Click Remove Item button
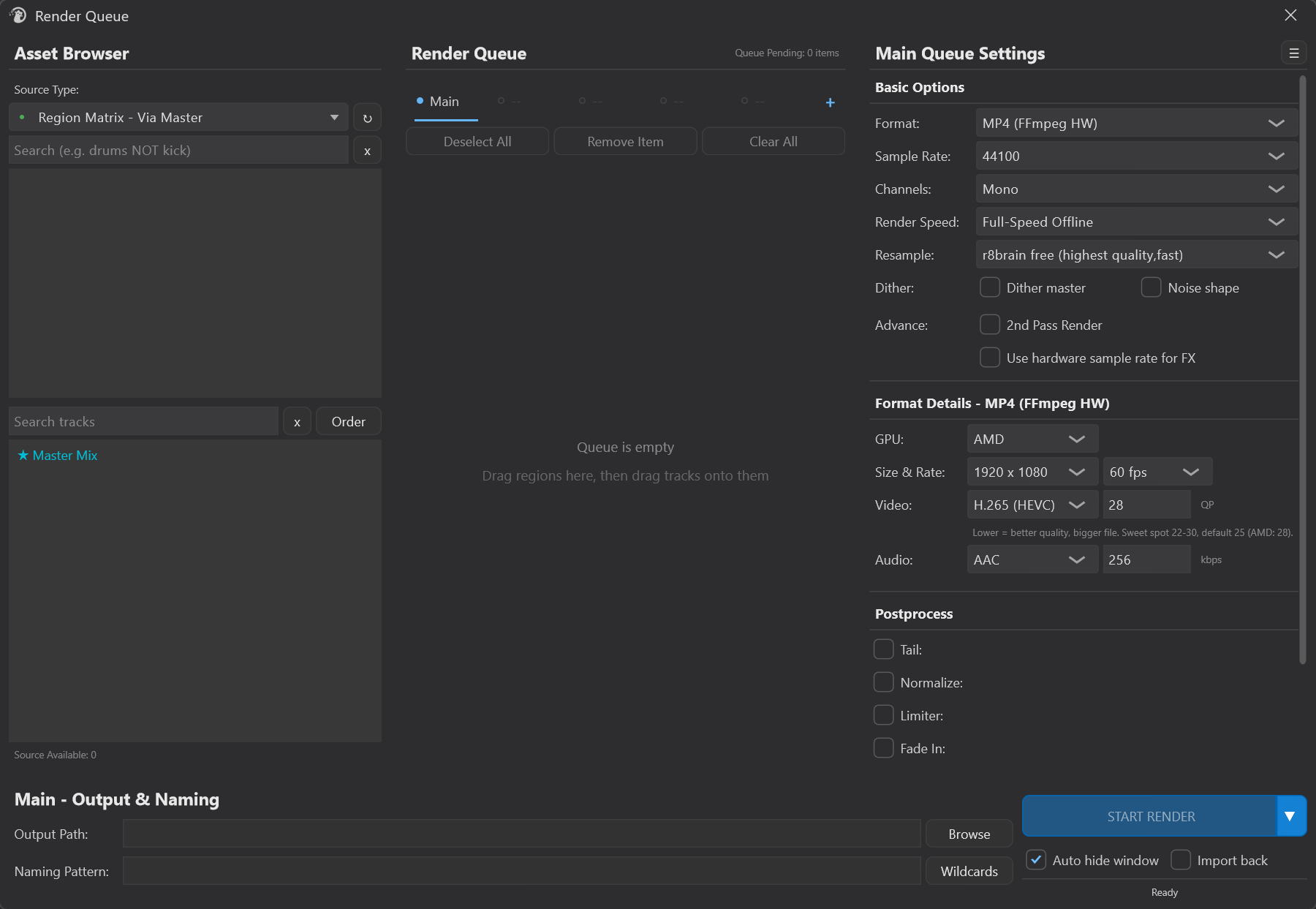 coord(625,141)
